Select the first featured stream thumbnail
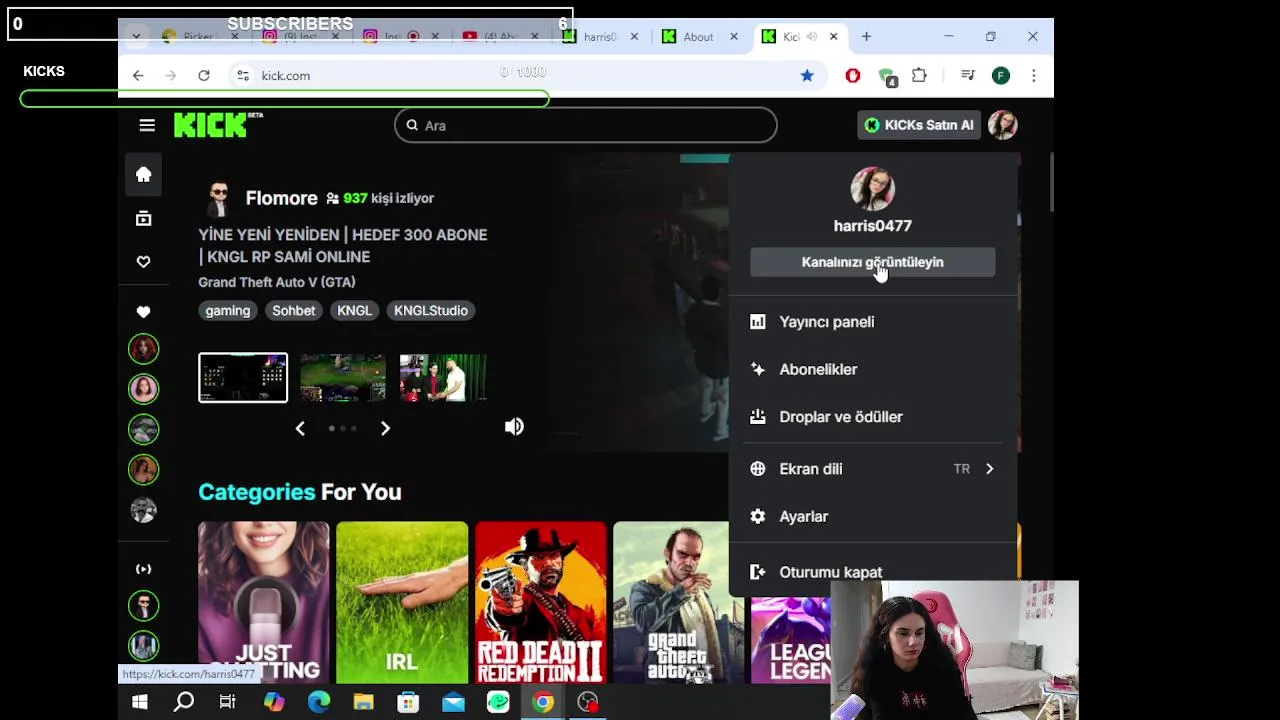This screenshot has width=1280, height=720. coord(243,378)
